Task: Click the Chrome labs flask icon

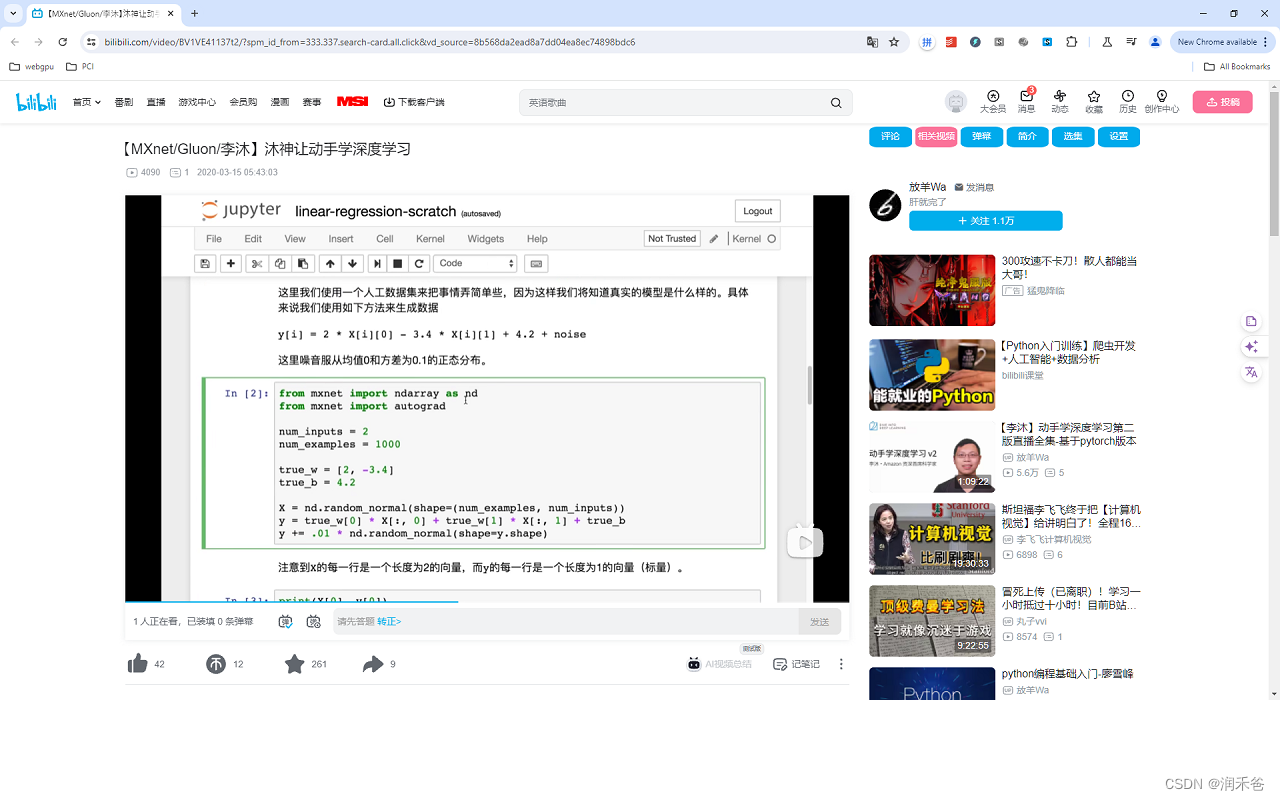Action: click(x=1107, y=42)
